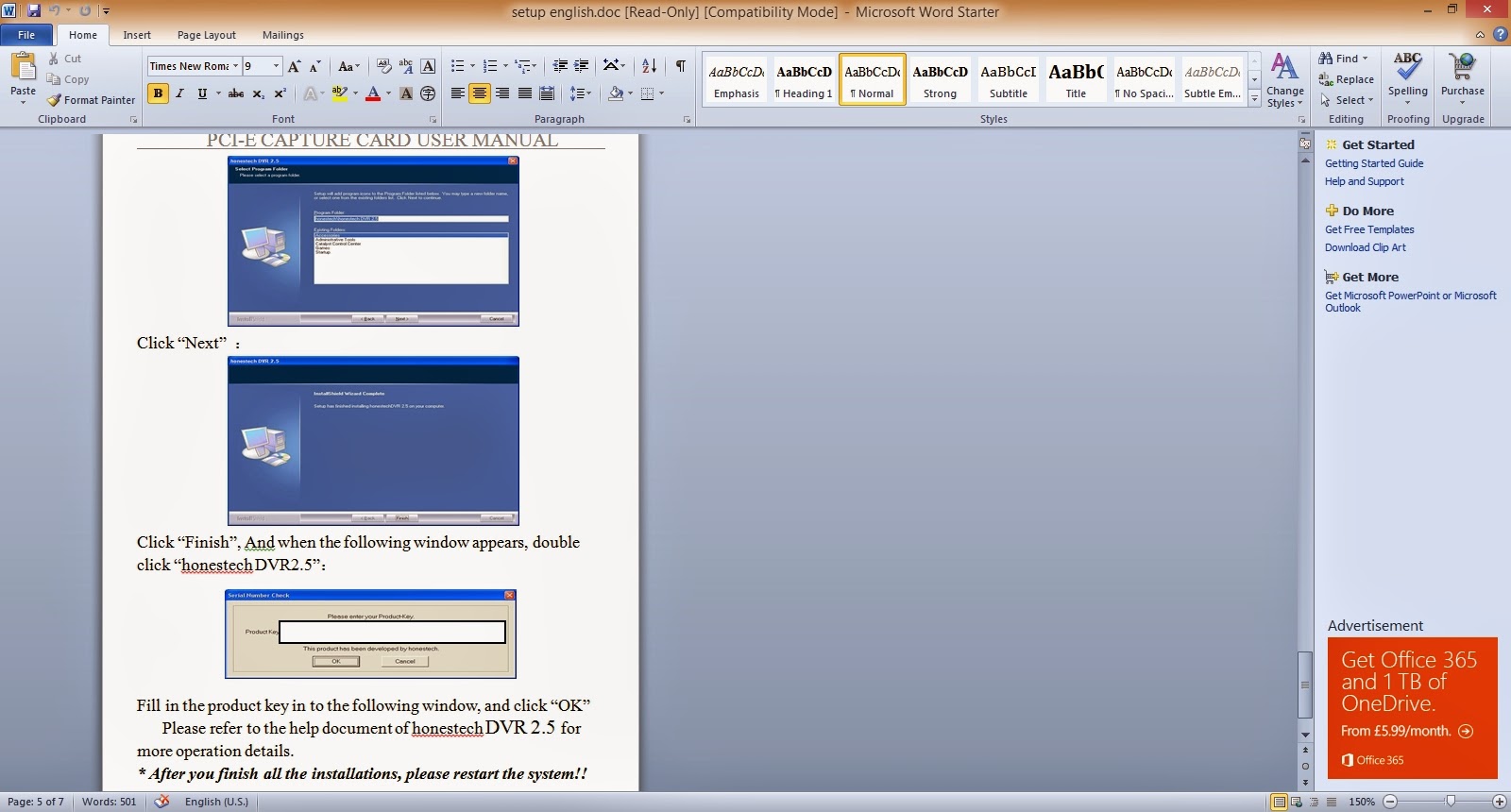
Task: Align text to the right
Action: tap(502, 93)
